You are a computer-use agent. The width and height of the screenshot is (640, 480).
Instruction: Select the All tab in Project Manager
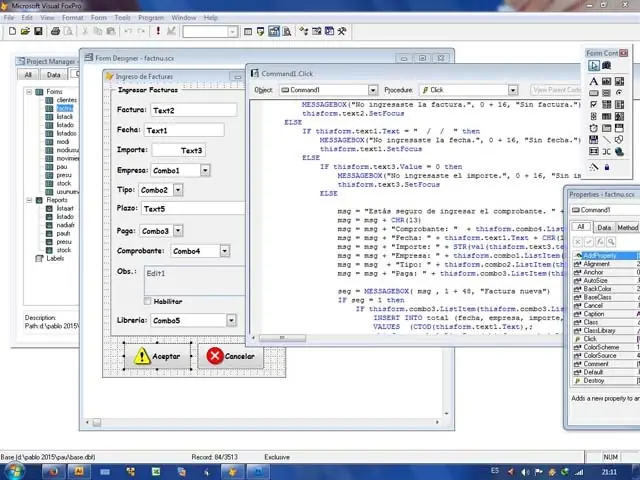28,75
